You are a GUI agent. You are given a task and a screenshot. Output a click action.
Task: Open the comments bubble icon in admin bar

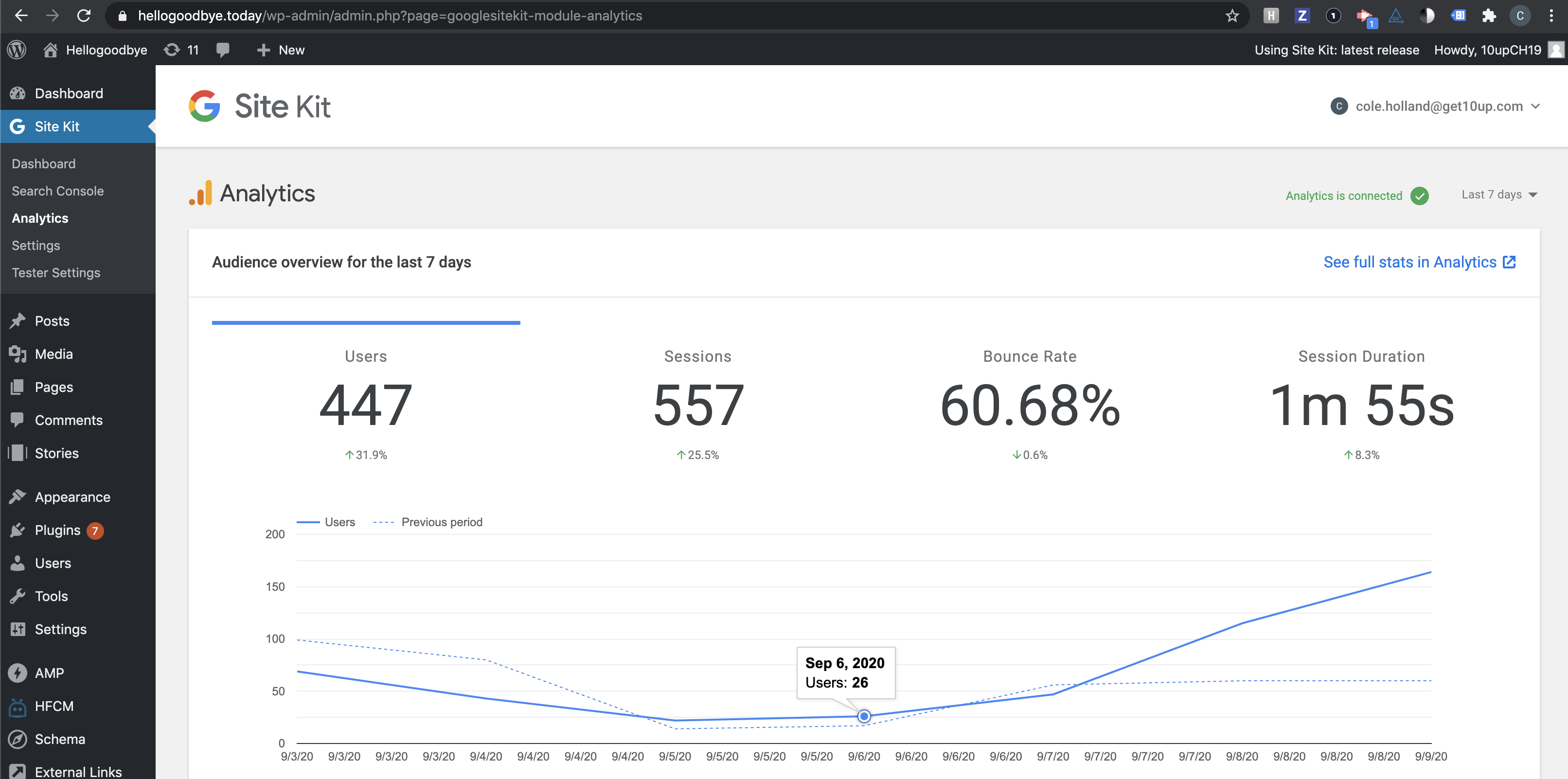point(223,50)
